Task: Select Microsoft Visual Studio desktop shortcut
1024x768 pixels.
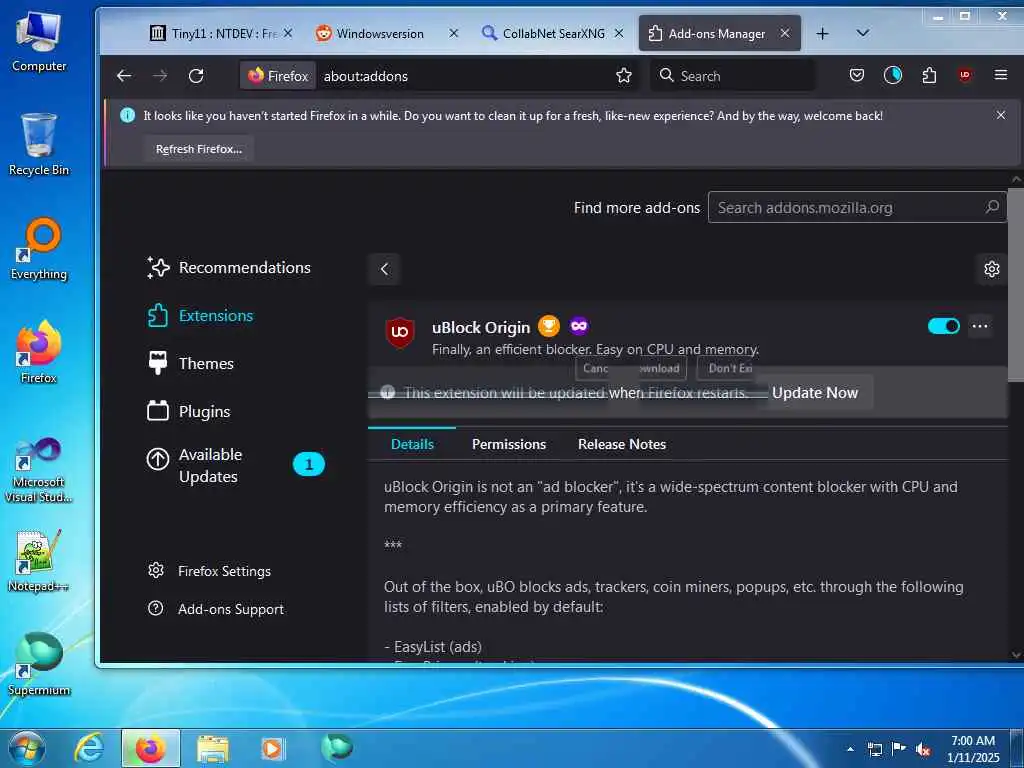Action: [39, 470]
